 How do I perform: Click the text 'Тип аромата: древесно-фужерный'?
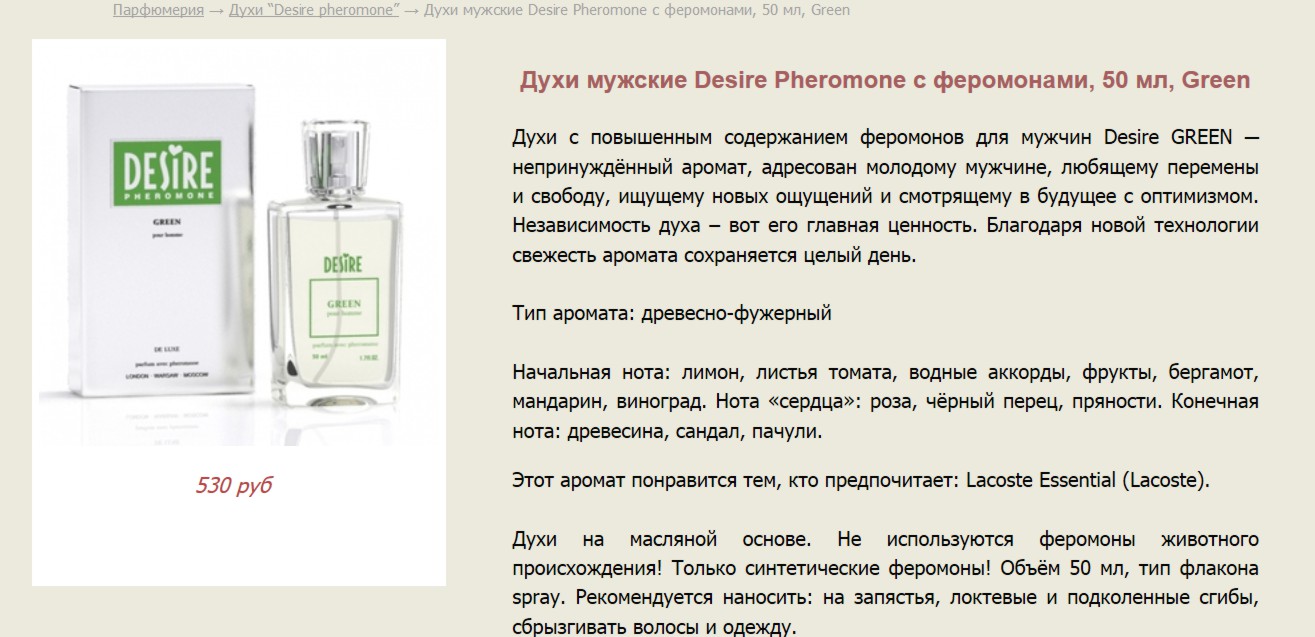672,314
